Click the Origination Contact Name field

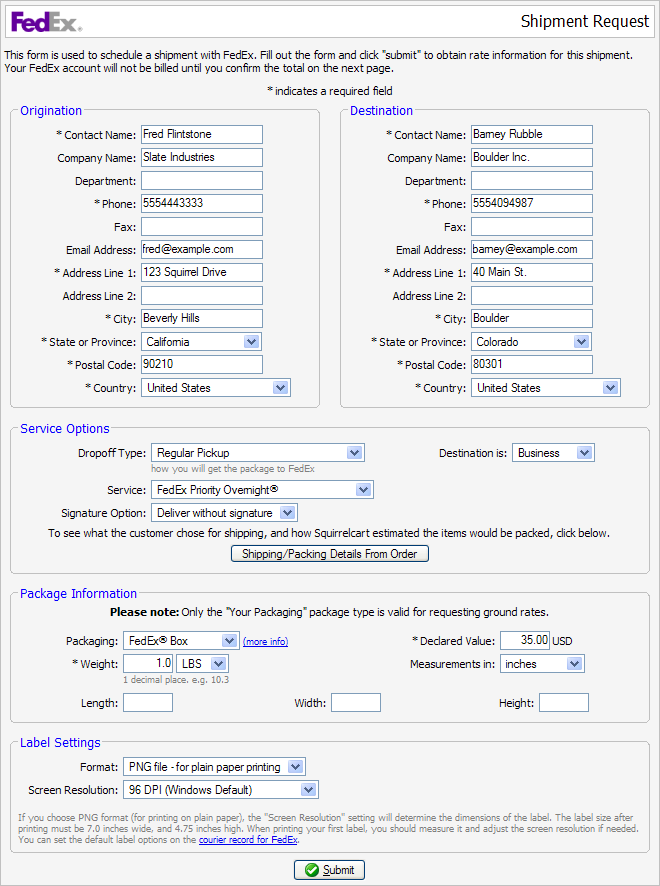(x=201, y=134)
